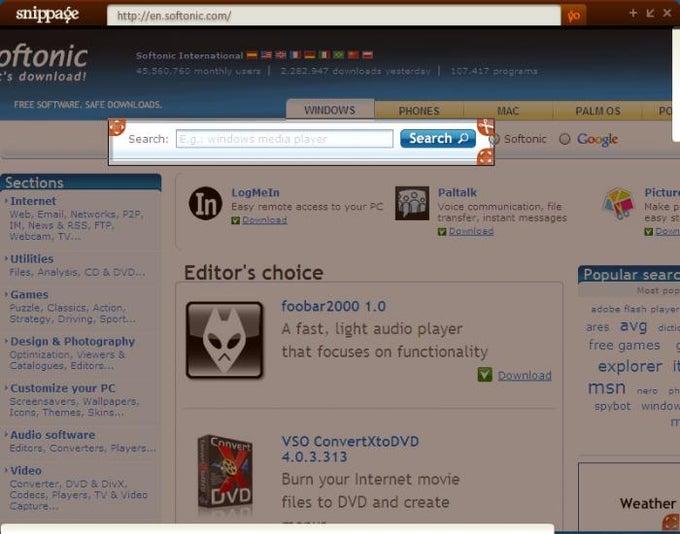The width and height of the screenshot is (680, 534).
Task: Click the orange go button beside URL
Action: coord(573,16)
